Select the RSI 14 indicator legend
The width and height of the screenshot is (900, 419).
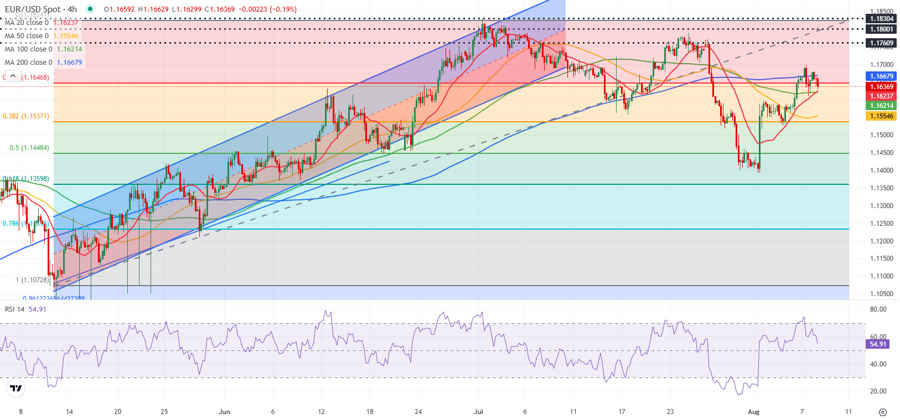pos(15,309)
